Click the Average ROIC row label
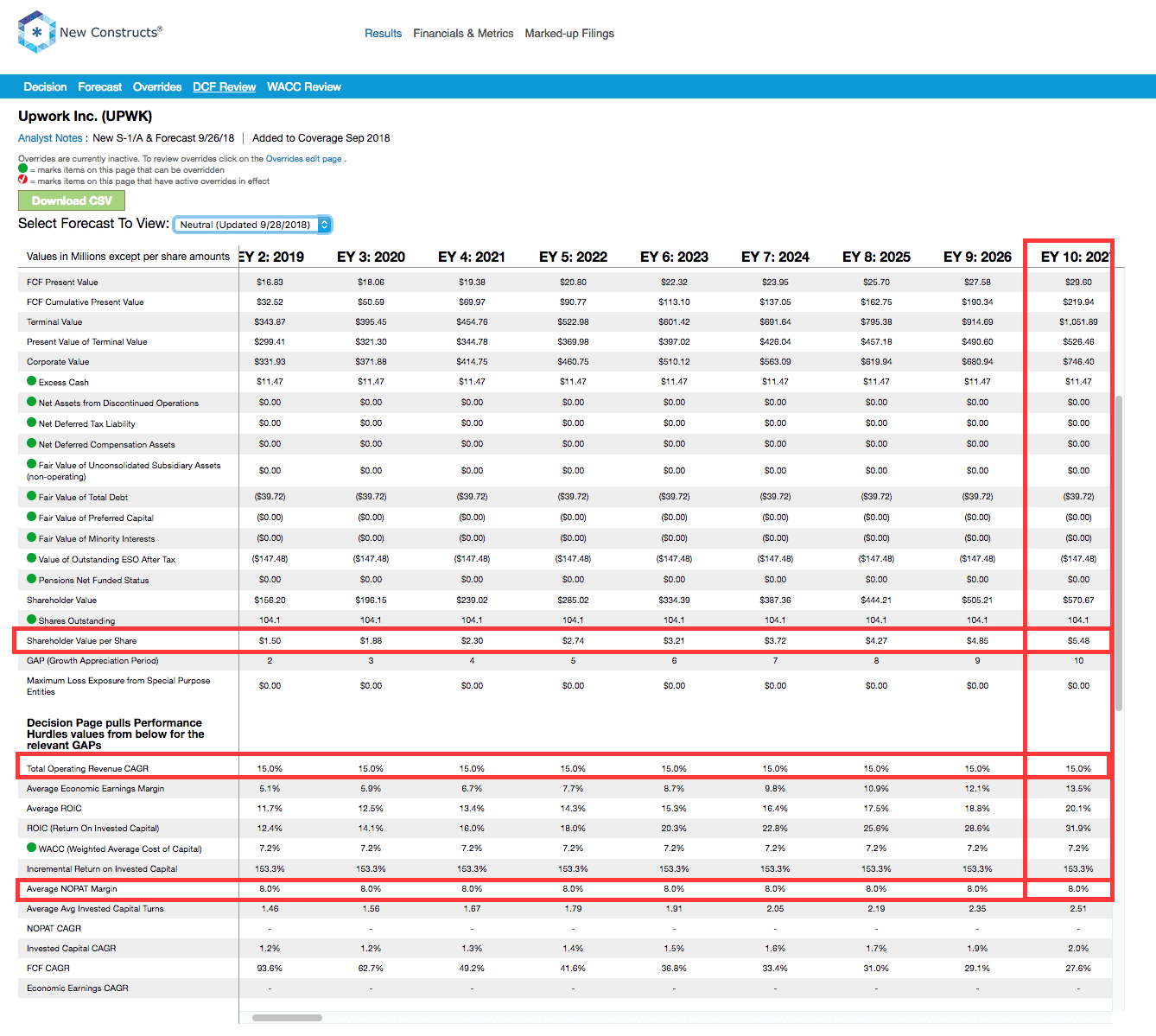The height and width of the screenshot is (1036, 1156). pyautogui.click(x=54, y=809)
